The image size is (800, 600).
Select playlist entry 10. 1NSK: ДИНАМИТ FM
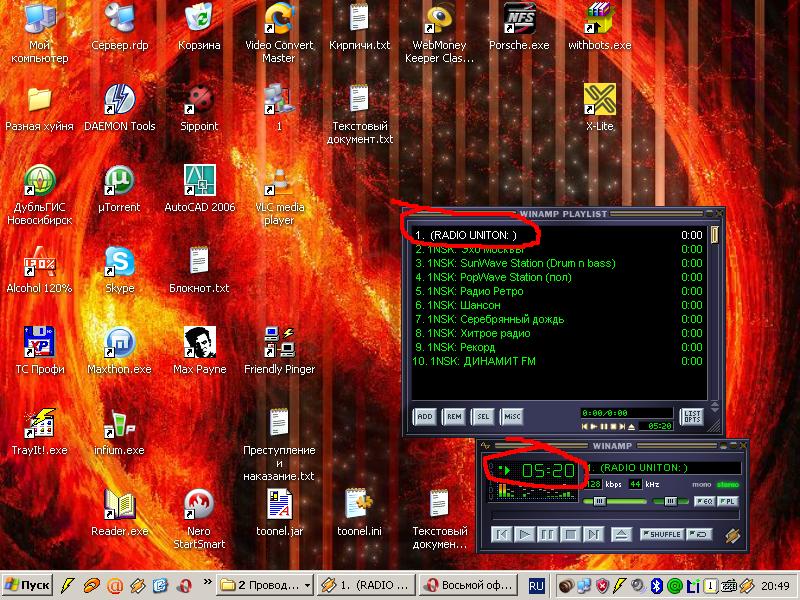(559, 361)
